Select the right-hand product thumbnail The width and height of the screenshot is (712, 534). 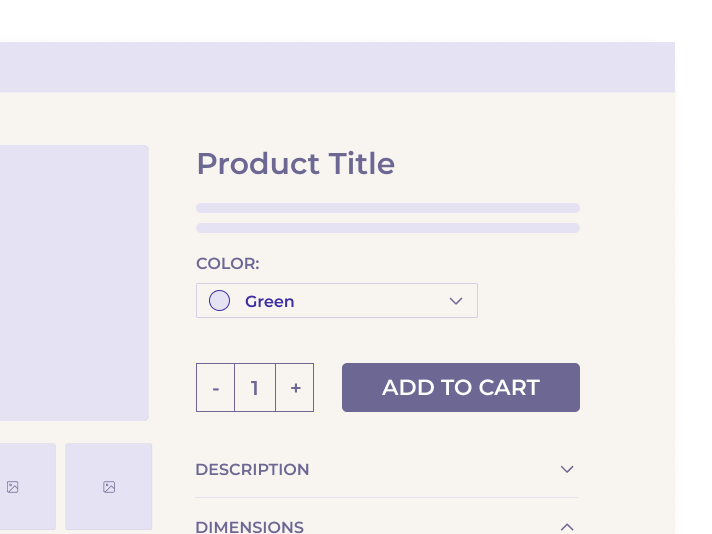109,486
